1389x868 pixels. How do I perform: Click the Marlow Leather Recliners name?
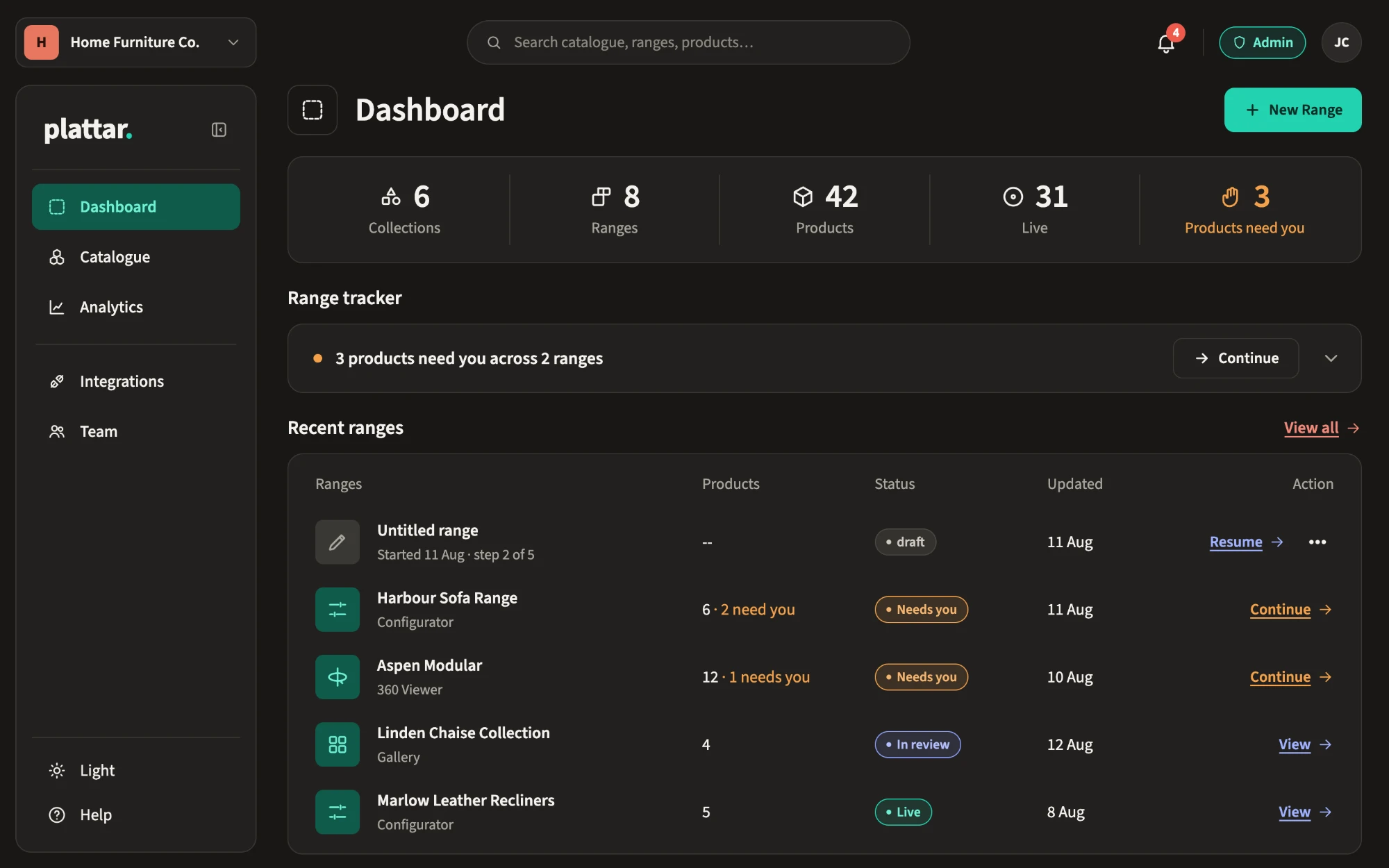coord(465,800)
